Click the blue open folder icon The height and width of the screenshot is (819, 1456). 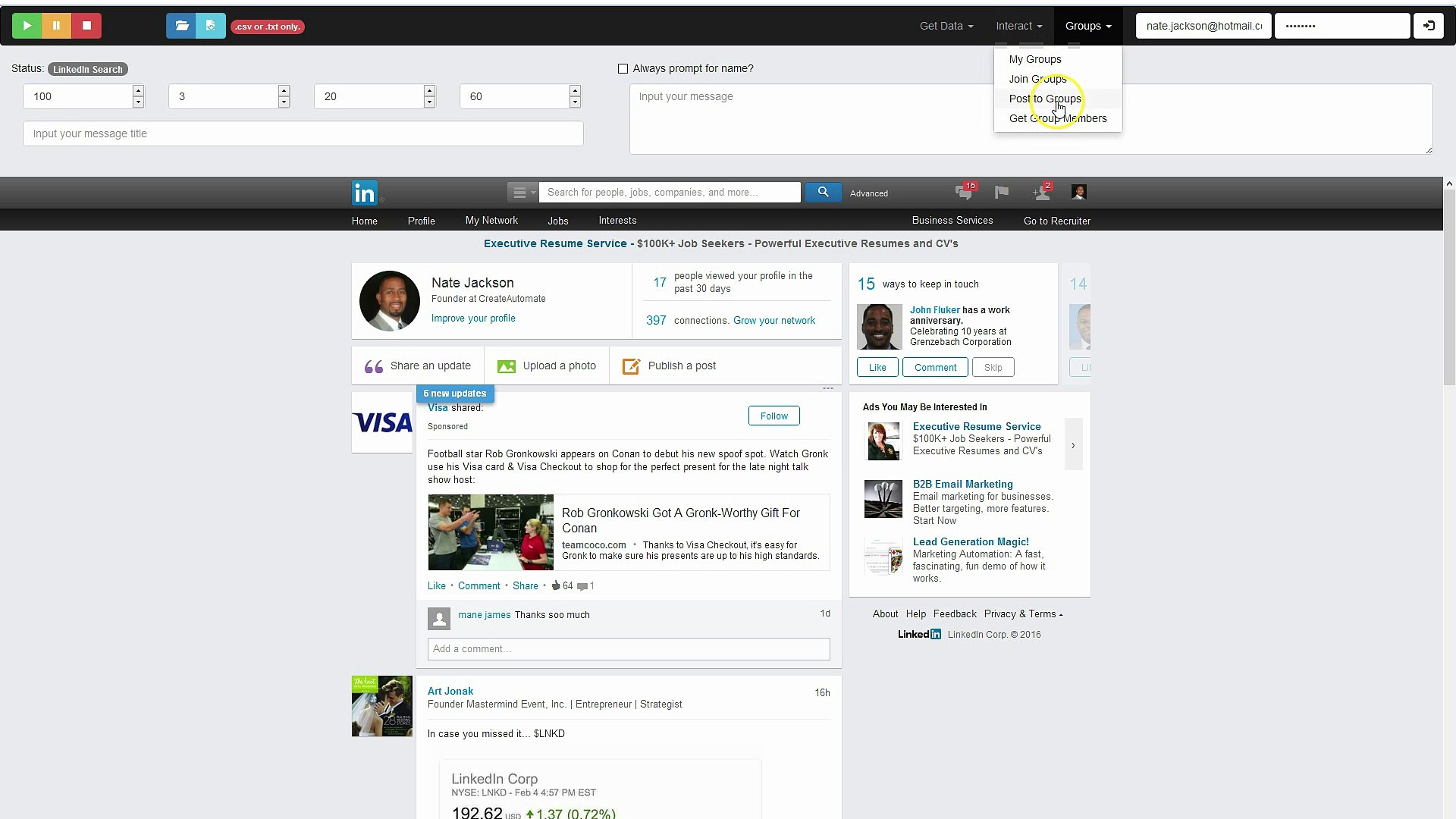[x=181, y=26]
